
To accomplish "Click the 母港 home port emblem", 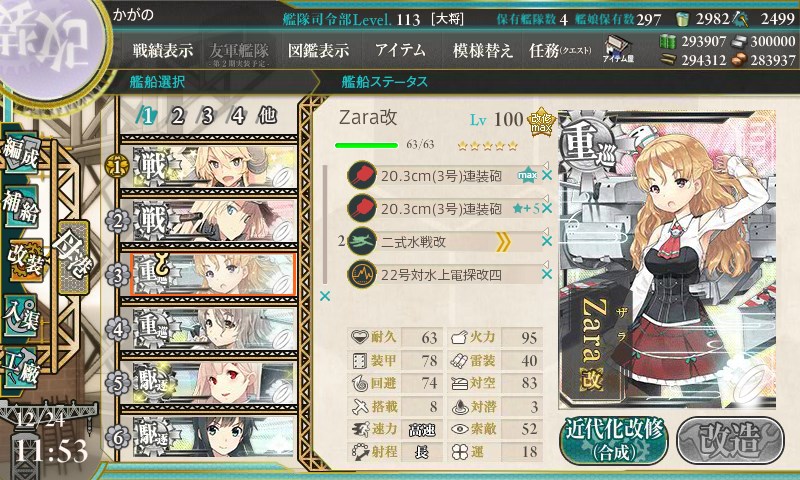I will click(74, 257).
